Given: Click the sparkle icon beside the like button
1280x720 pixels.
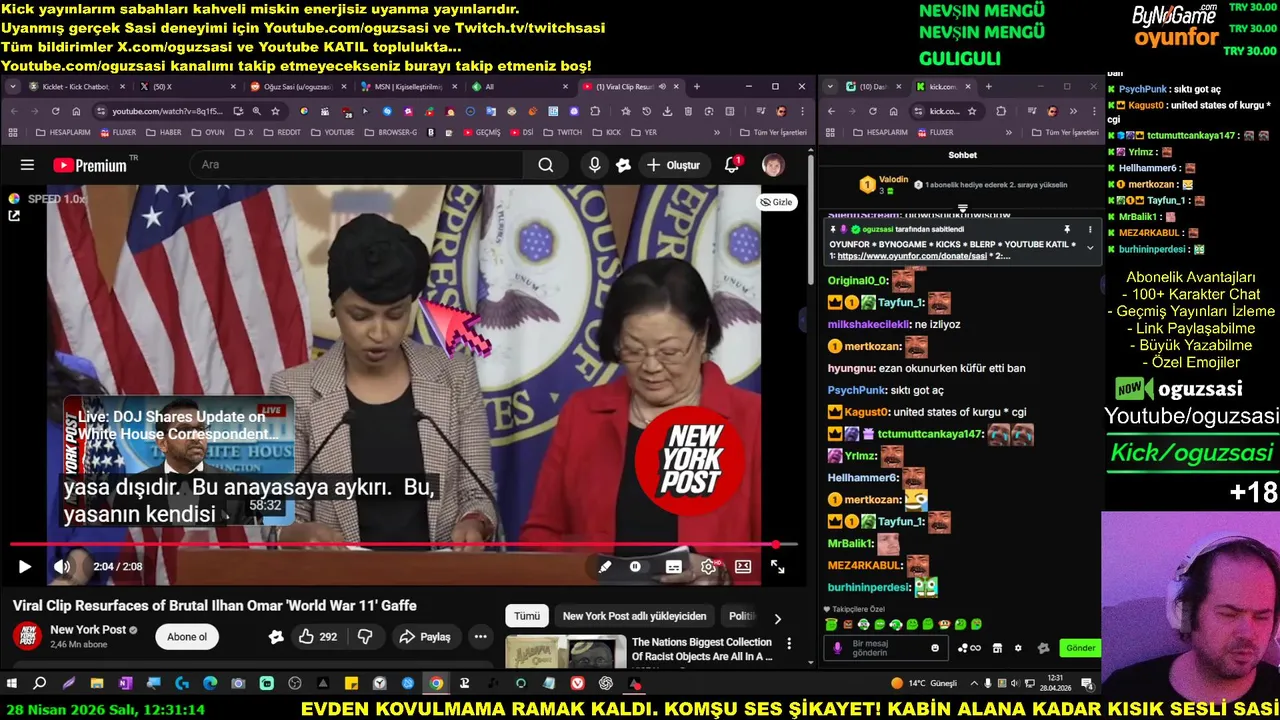Looking at the screenshot, I should coord(276,637).
